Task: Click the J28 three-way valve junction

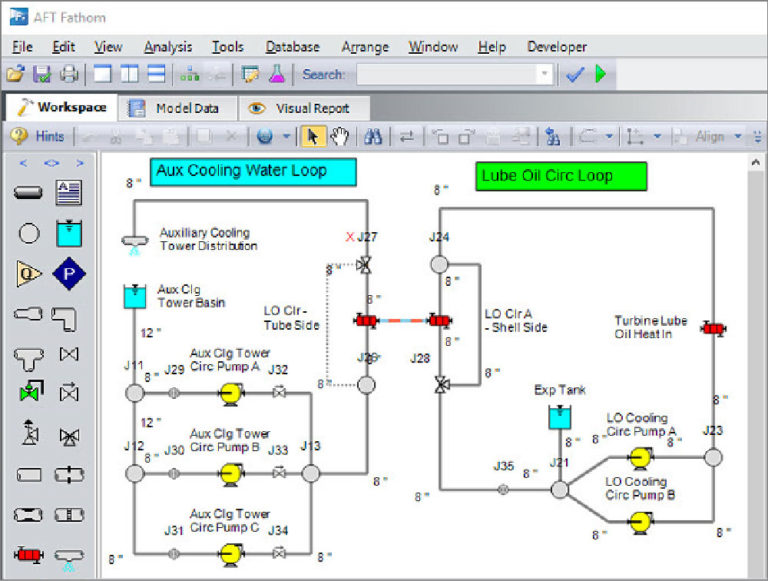Action: pos(442,385)
